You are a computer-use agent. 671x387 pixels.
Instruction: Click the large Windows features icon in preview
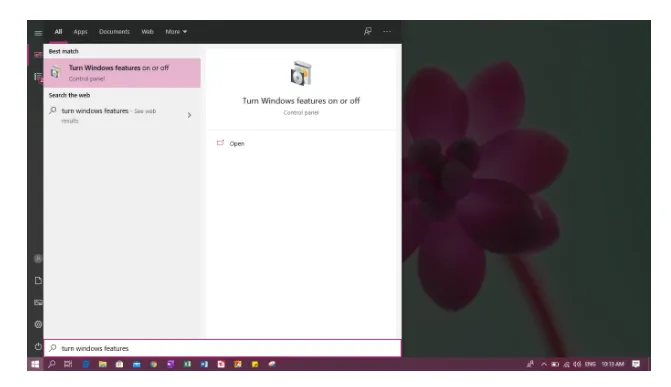(301, 74)
